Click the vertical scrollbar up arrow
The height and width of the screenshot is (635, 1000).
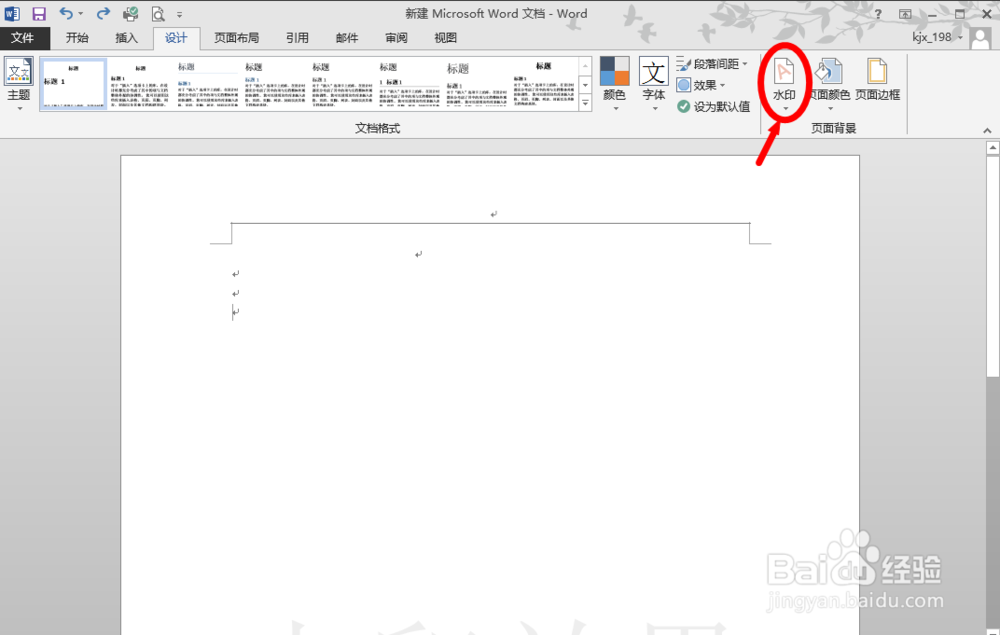(992, 148)
